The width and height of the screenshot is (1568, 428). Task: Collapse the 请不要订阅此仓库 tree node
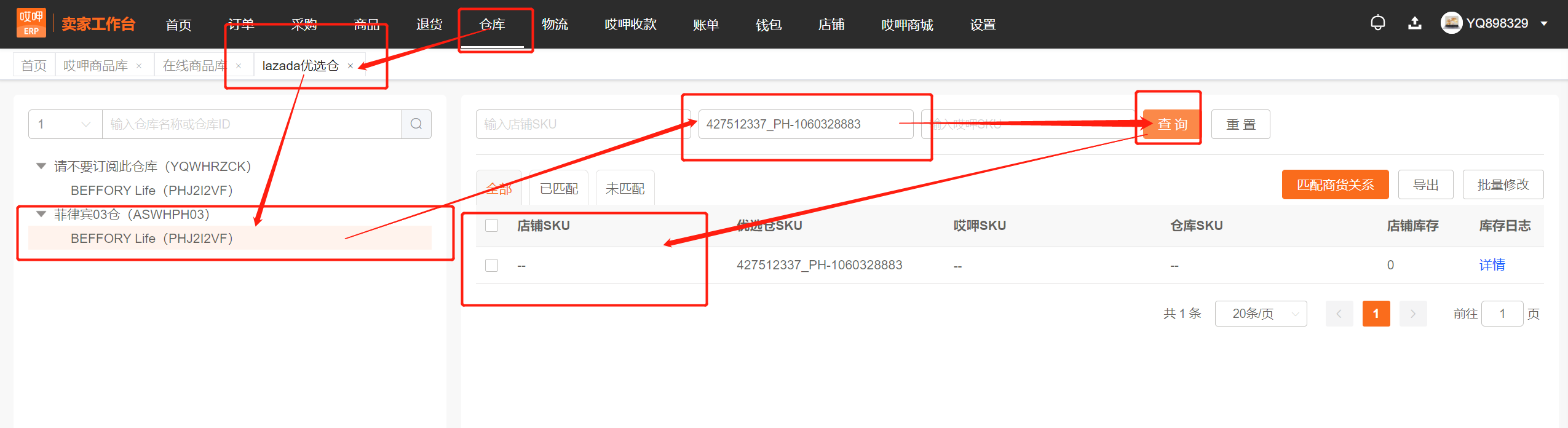click(x=41, y=166)
